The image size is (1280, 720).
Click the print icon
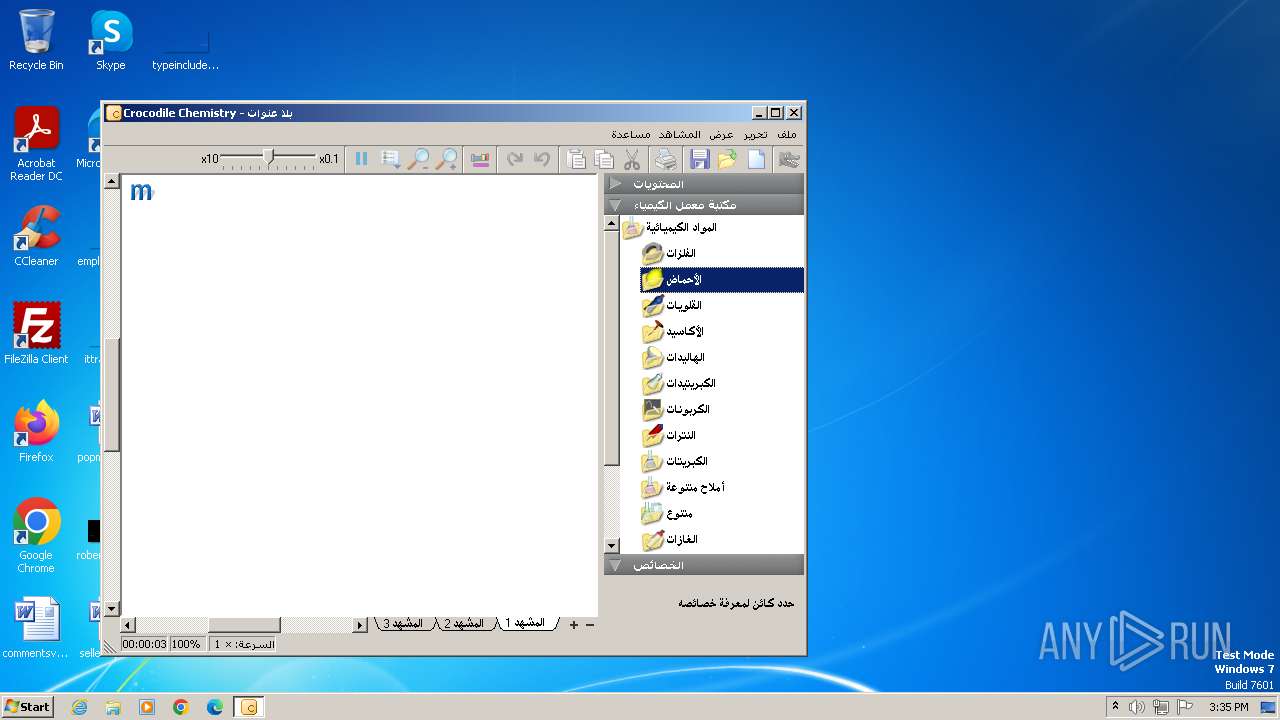[x=666, y=159]
